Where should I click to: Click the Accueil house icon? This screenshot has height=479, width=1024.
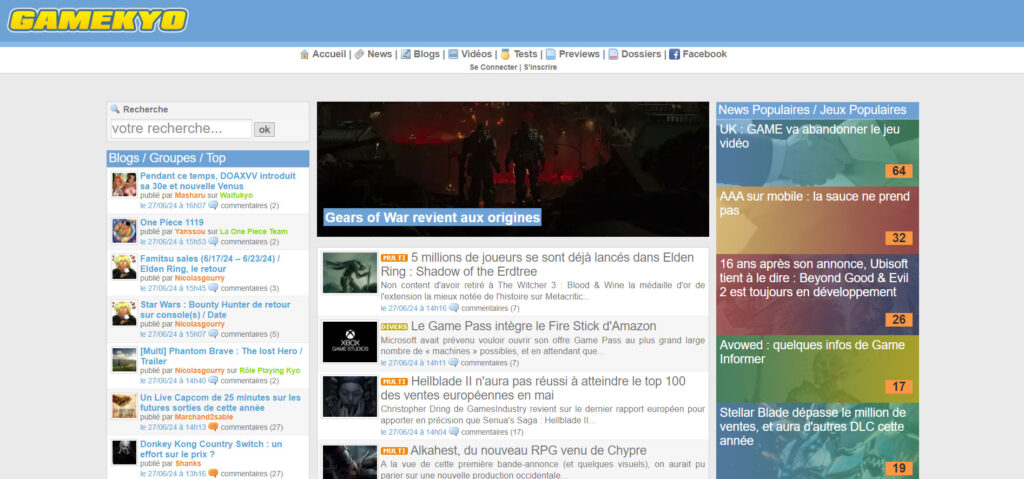304,54
